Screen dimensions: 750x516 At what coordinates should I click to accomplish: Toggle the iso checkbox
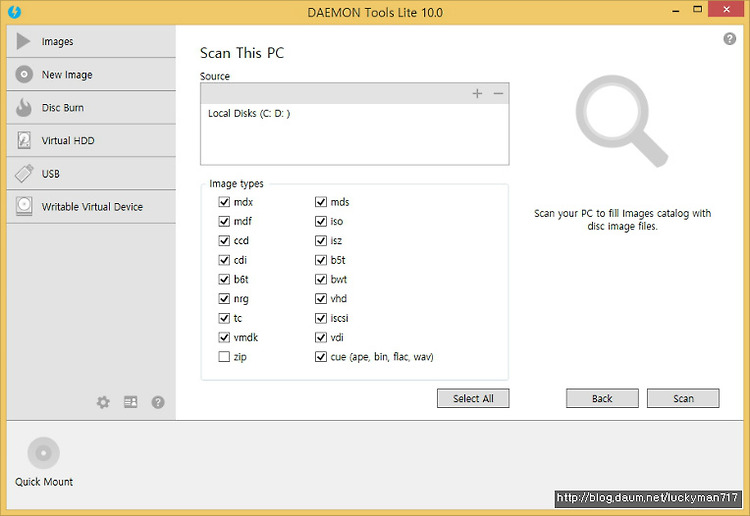pos(320,221)
